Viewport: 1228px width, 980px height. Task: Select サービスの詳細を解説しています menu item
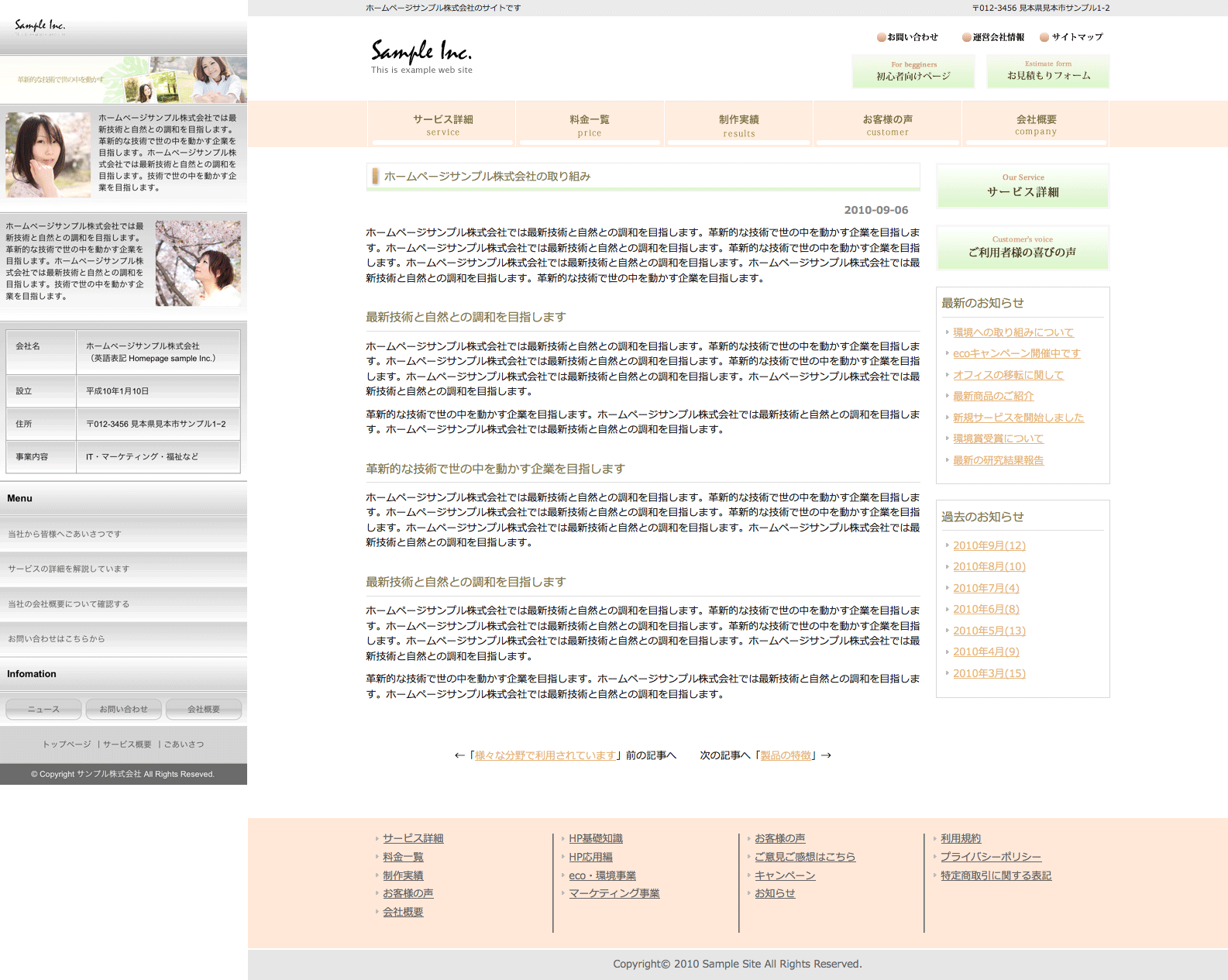[x=69, y=569]
